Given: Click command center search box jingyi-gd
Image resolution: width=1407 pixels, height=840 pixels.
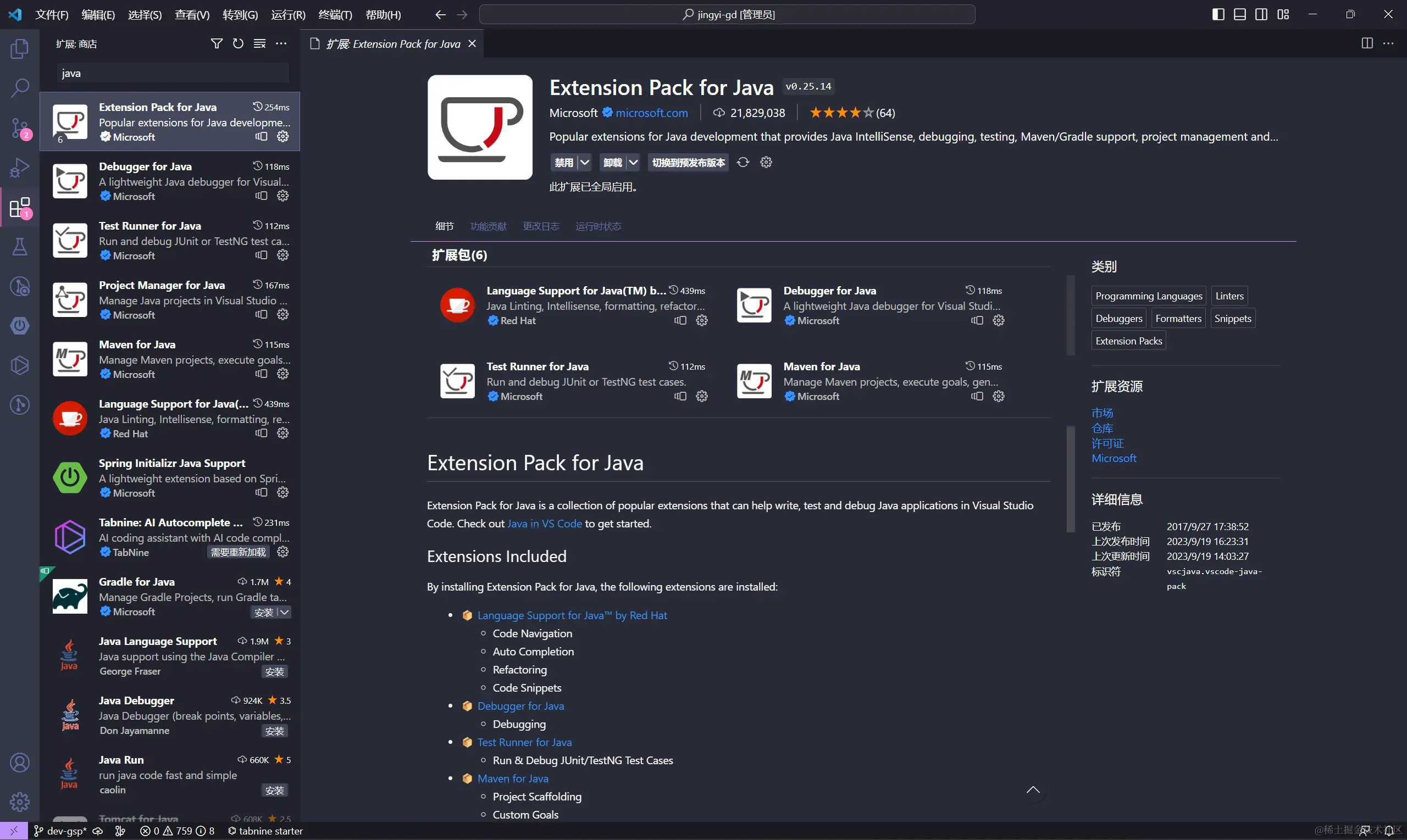Looking at the screenshot, I should click(x=727, y=15).
